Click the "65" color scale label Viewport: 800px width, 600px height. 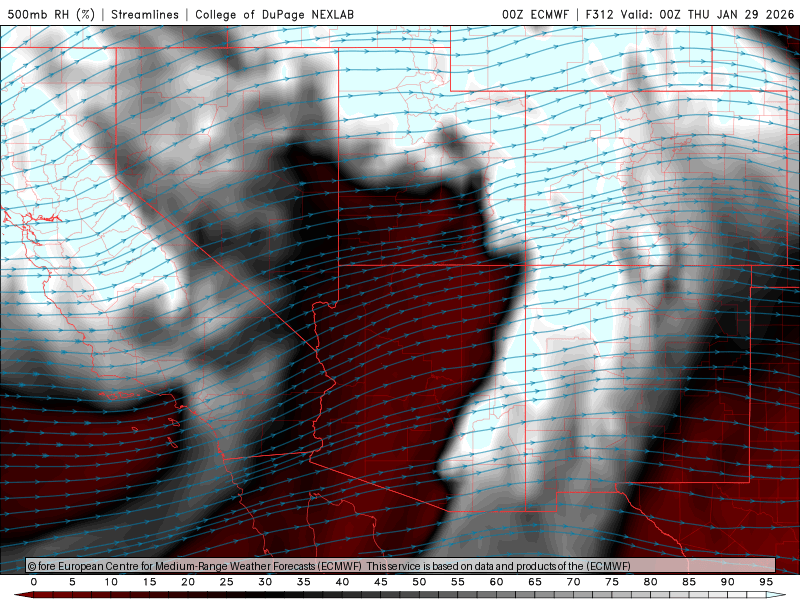(534, 582)
